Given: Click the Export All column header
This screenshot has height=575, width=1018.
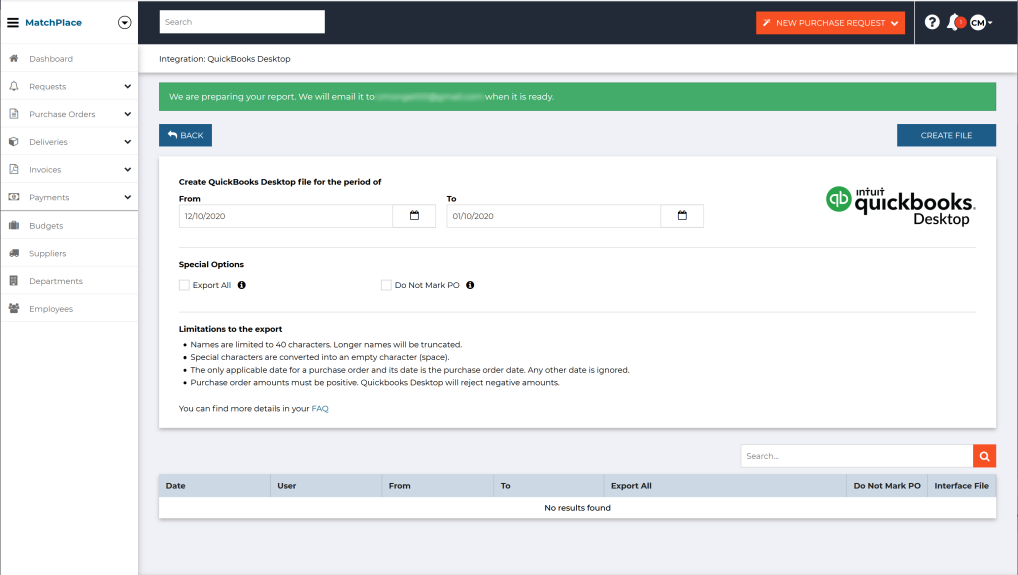Looking at the screenshot, I should coord(725,485).
